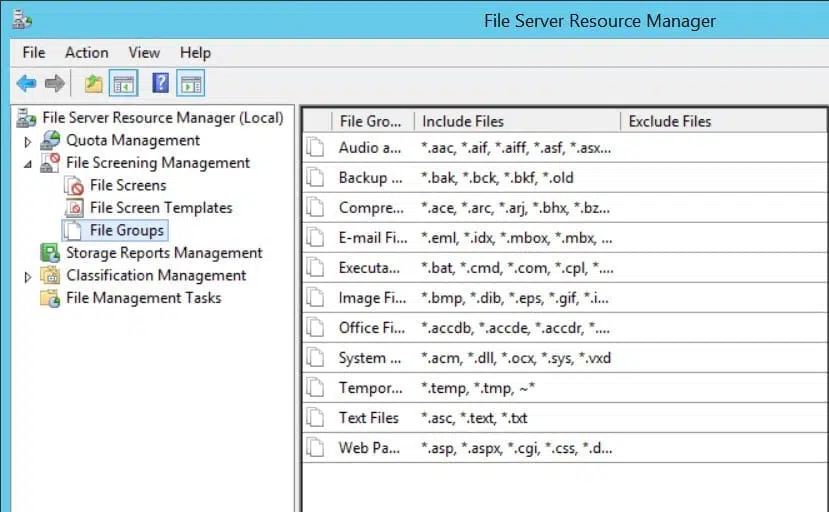
Task: Select the File Screen Templates label
Action: tap(161, 208)
